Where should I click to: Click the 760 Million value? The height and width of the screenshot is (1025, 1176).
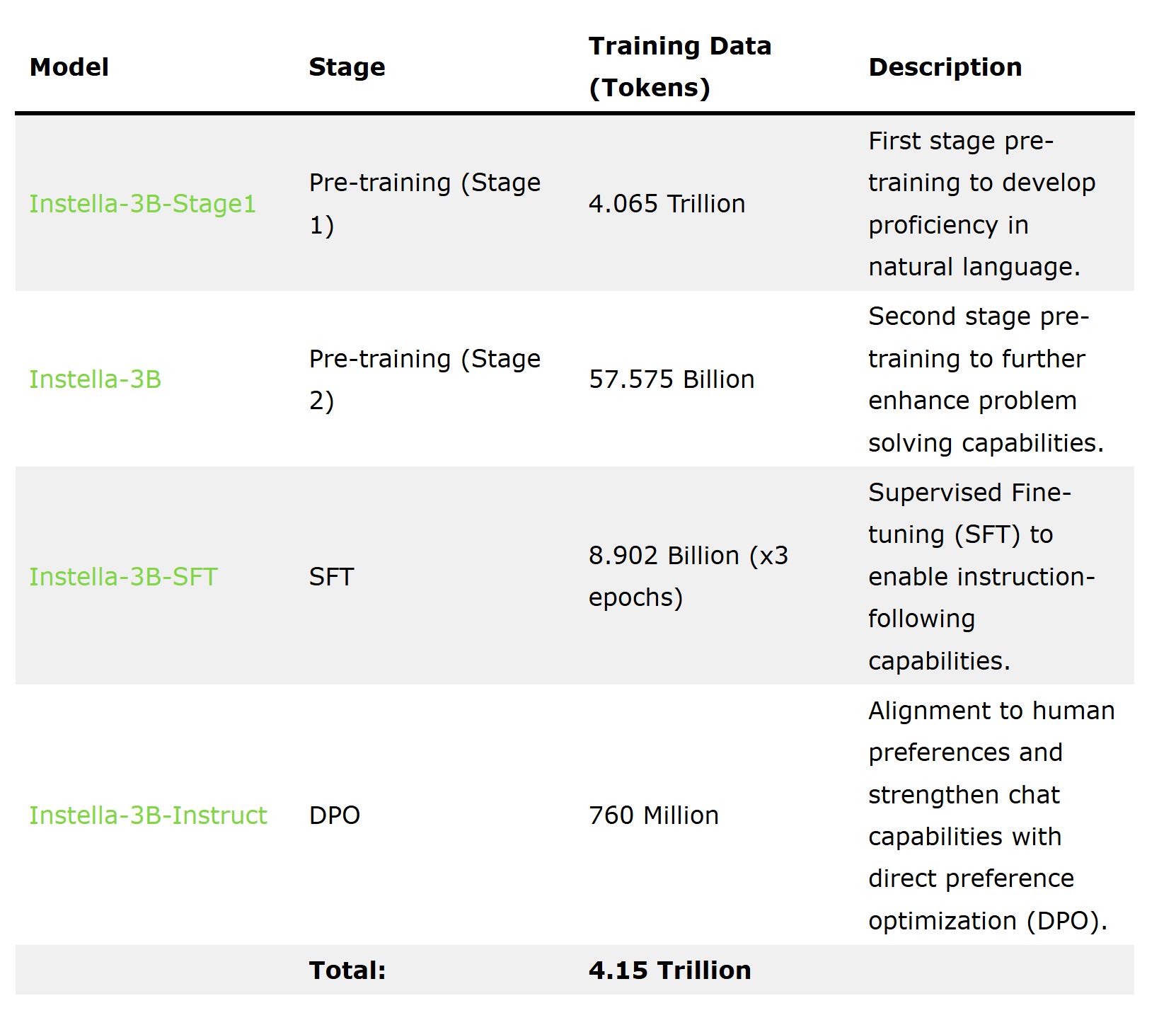tap(653, 815)
